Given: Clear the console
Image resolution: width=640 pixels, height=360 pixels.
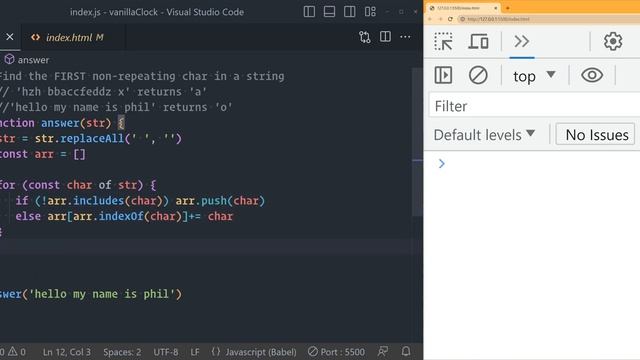Looking at the screenshot, I should point(478,75).
